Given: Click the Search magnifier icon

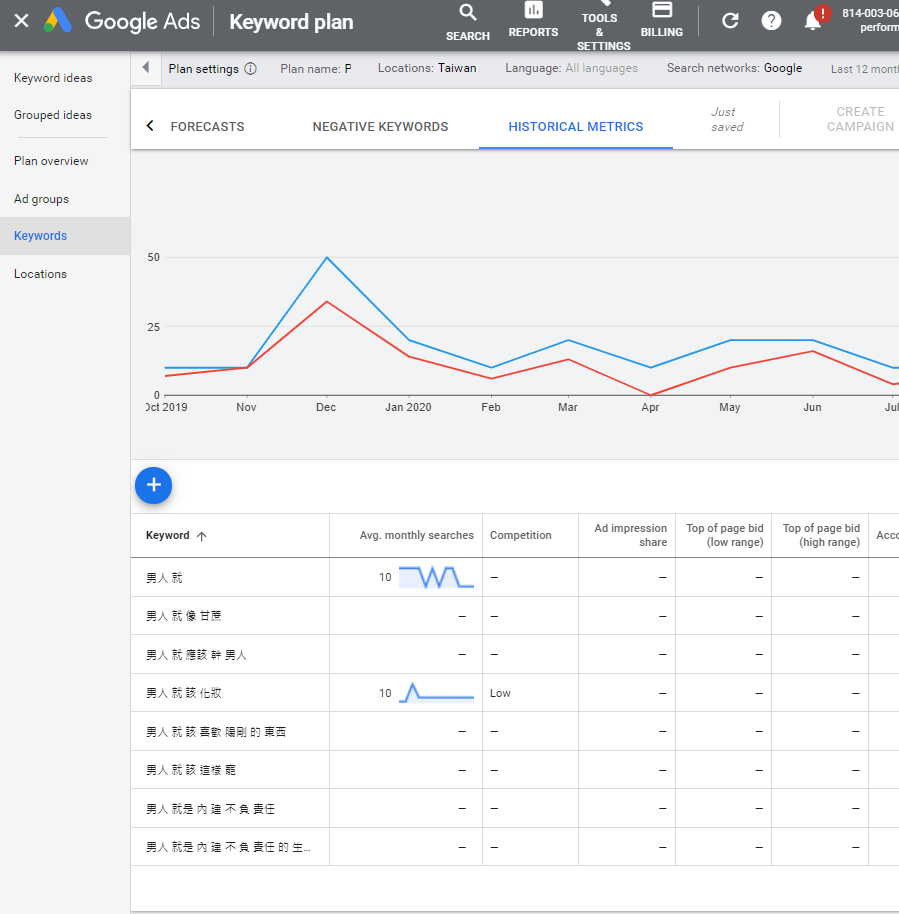Looking at the screenshot, I should [467, 13].
